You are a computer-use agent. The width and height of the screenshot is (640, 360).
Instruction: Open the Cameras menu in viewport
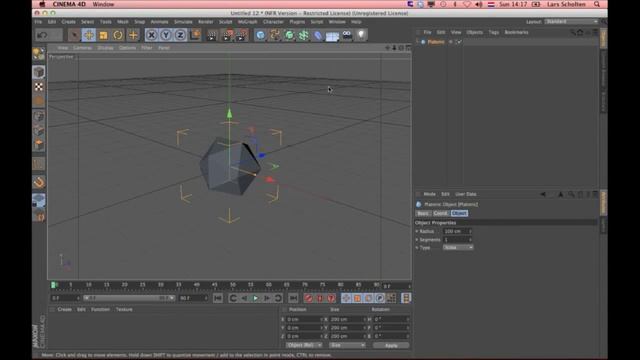82,48
